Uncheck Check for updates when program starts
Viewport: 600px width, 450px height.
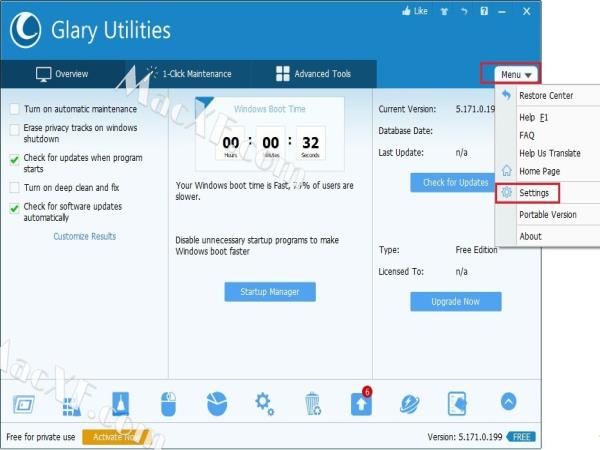point(15,160)
